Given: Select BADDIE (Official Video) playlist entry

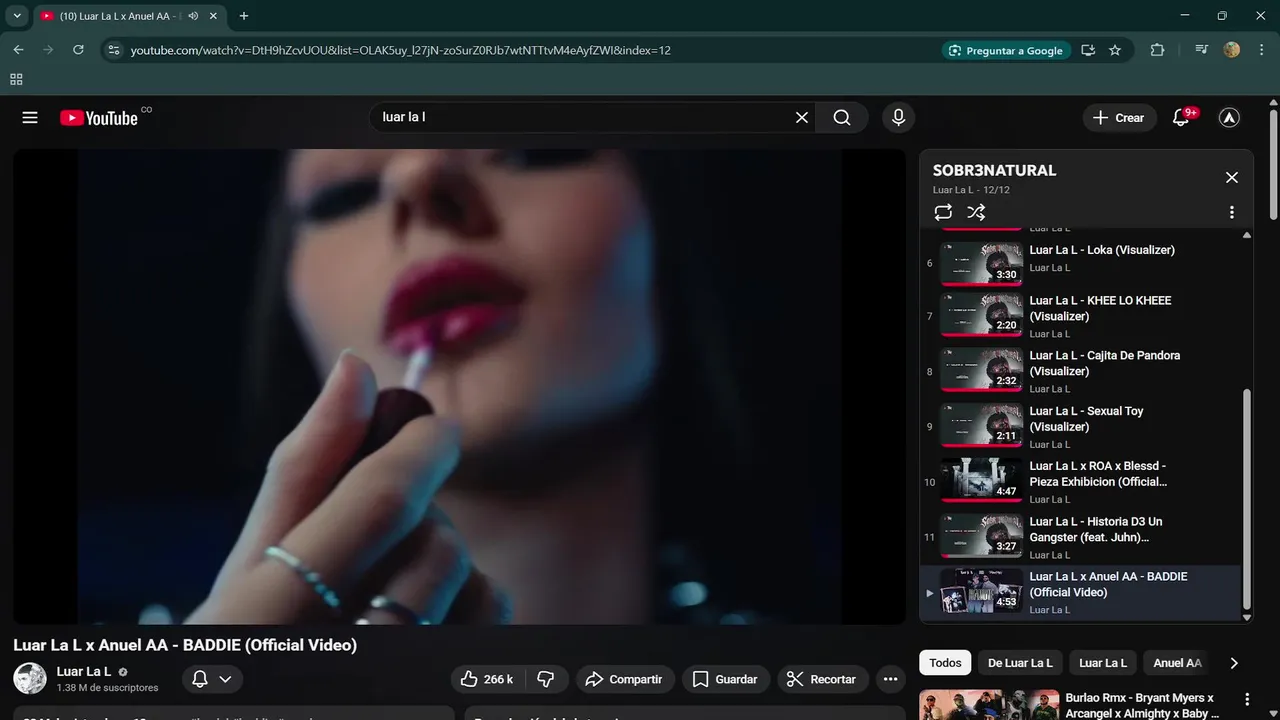Looking at the screenshot, I should (1080, 592).
